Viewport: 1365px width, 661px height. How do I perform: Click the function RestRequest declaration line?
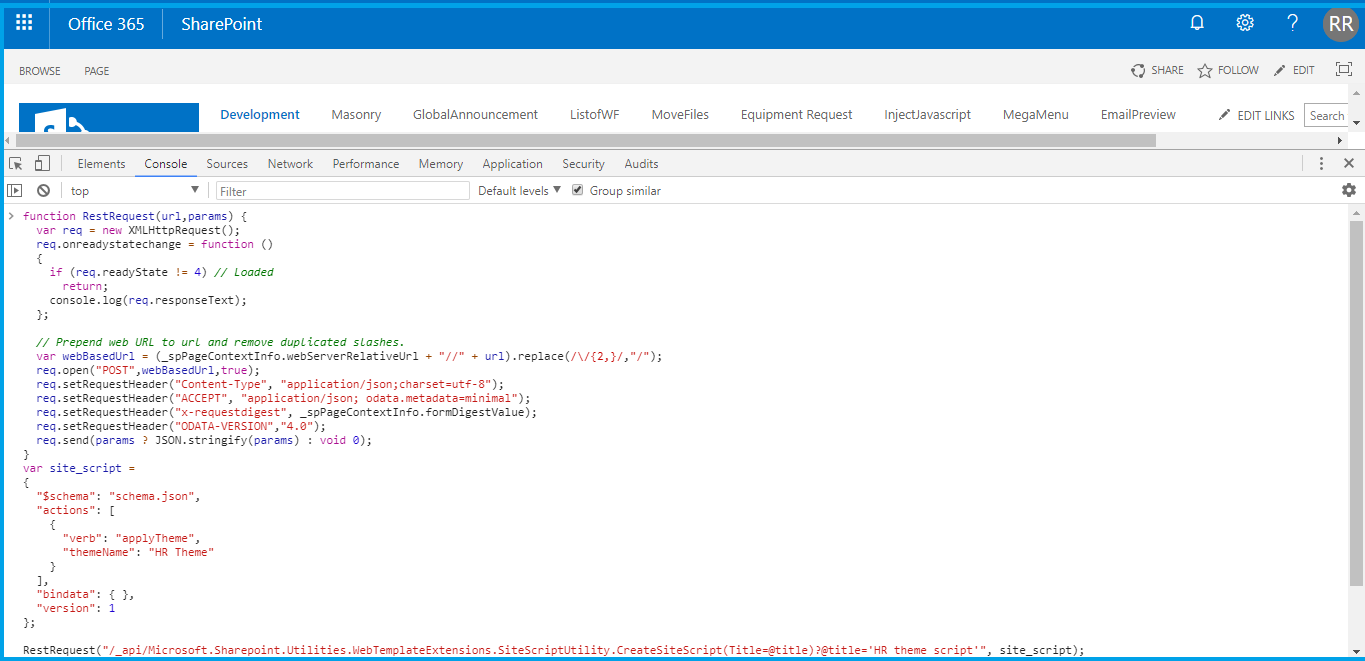[134, 216]
